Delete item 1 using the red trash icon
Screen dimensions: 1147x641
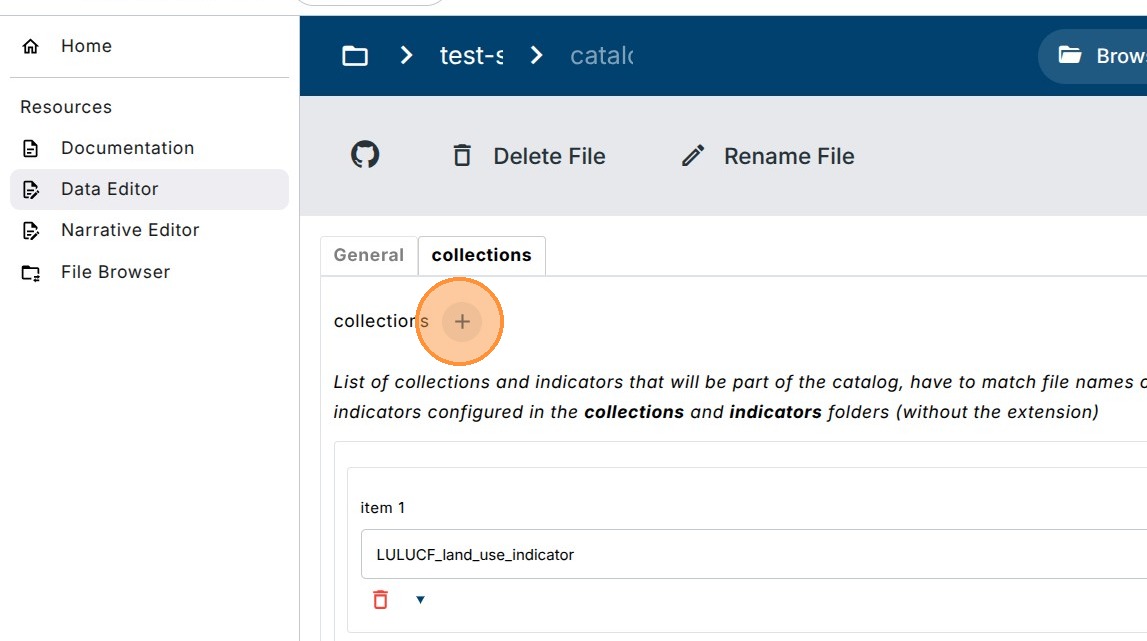[x=380, y=600]
